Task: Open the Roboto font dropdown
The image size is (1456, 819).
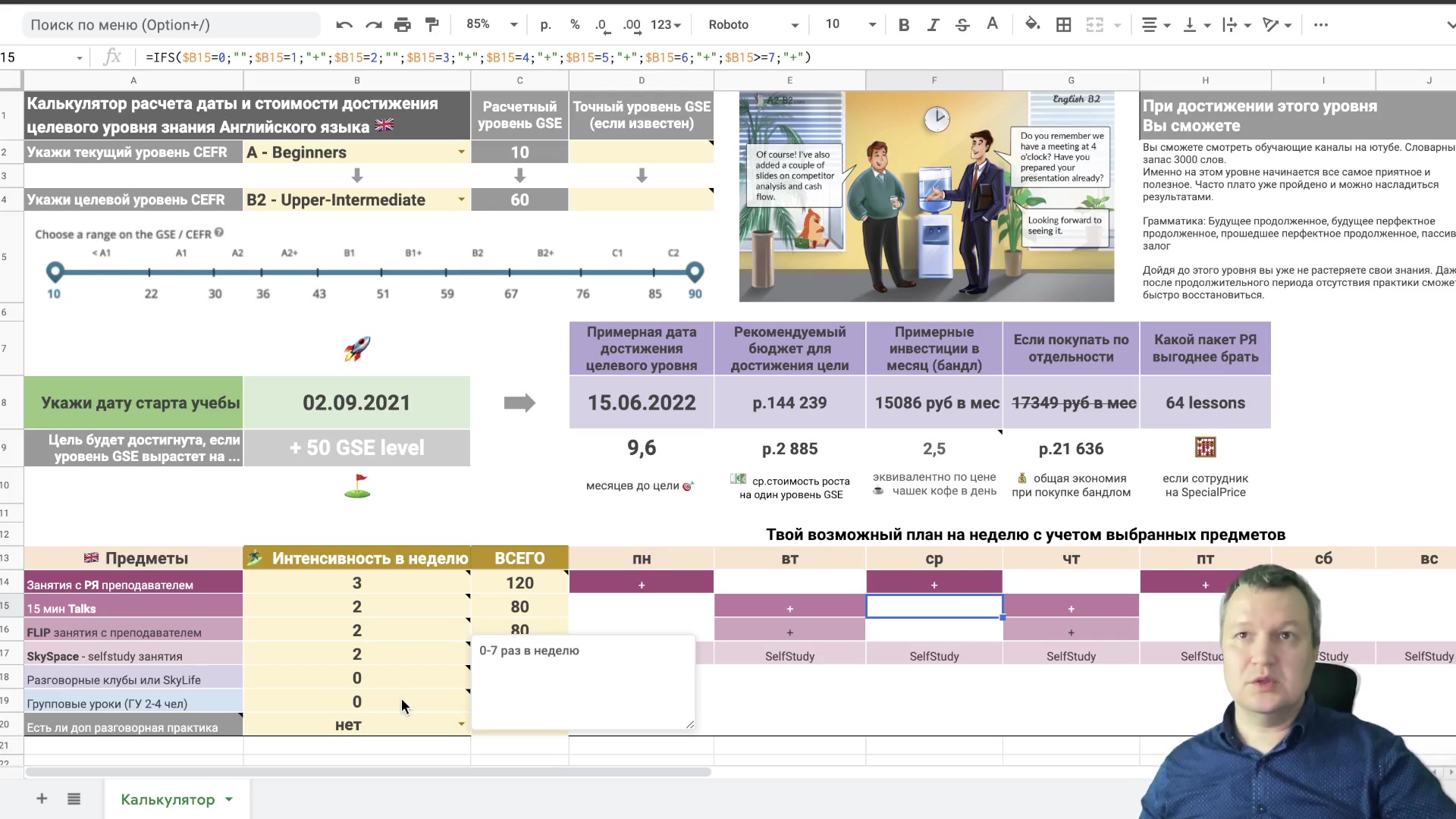Action: [753, 25]
